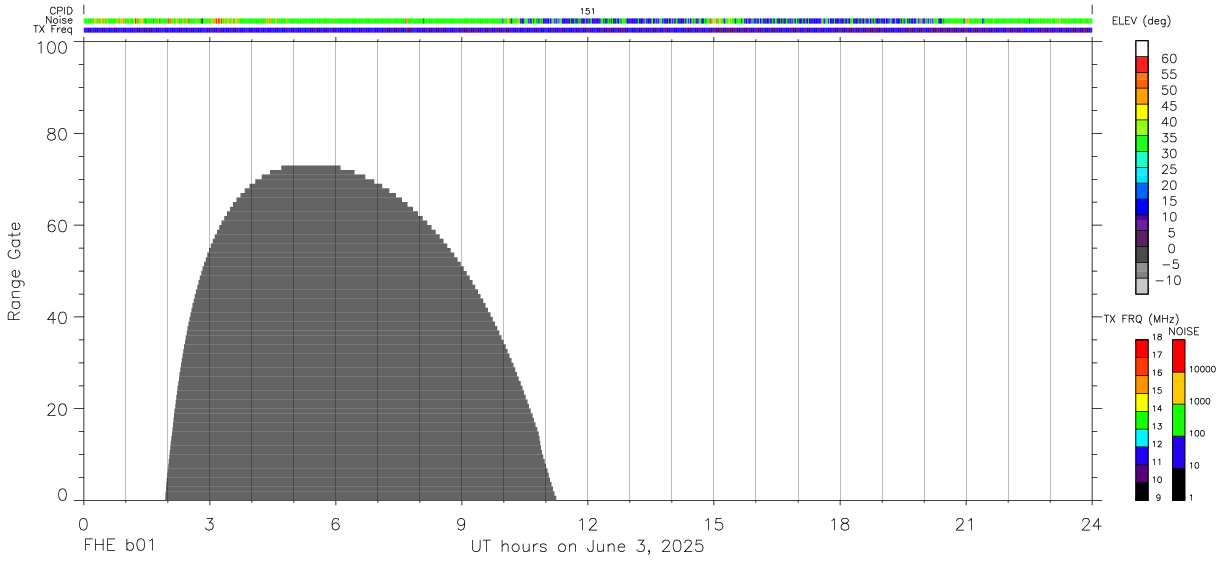1228x567 pixels.
Task: Click the 'UT hours on June 3, 2025' axis title
Action: [x=588, y=547]
